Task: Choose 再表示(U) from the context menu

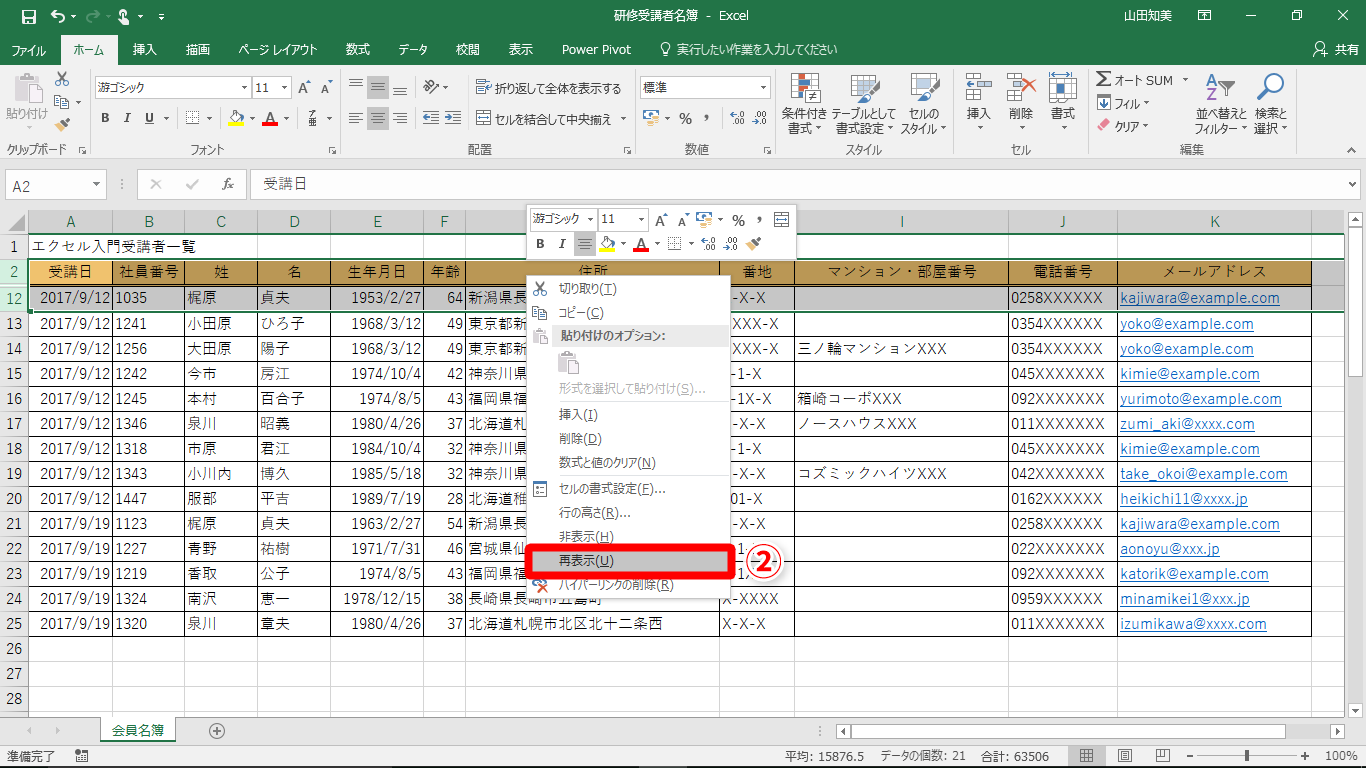Action: (x=628, y=561)
